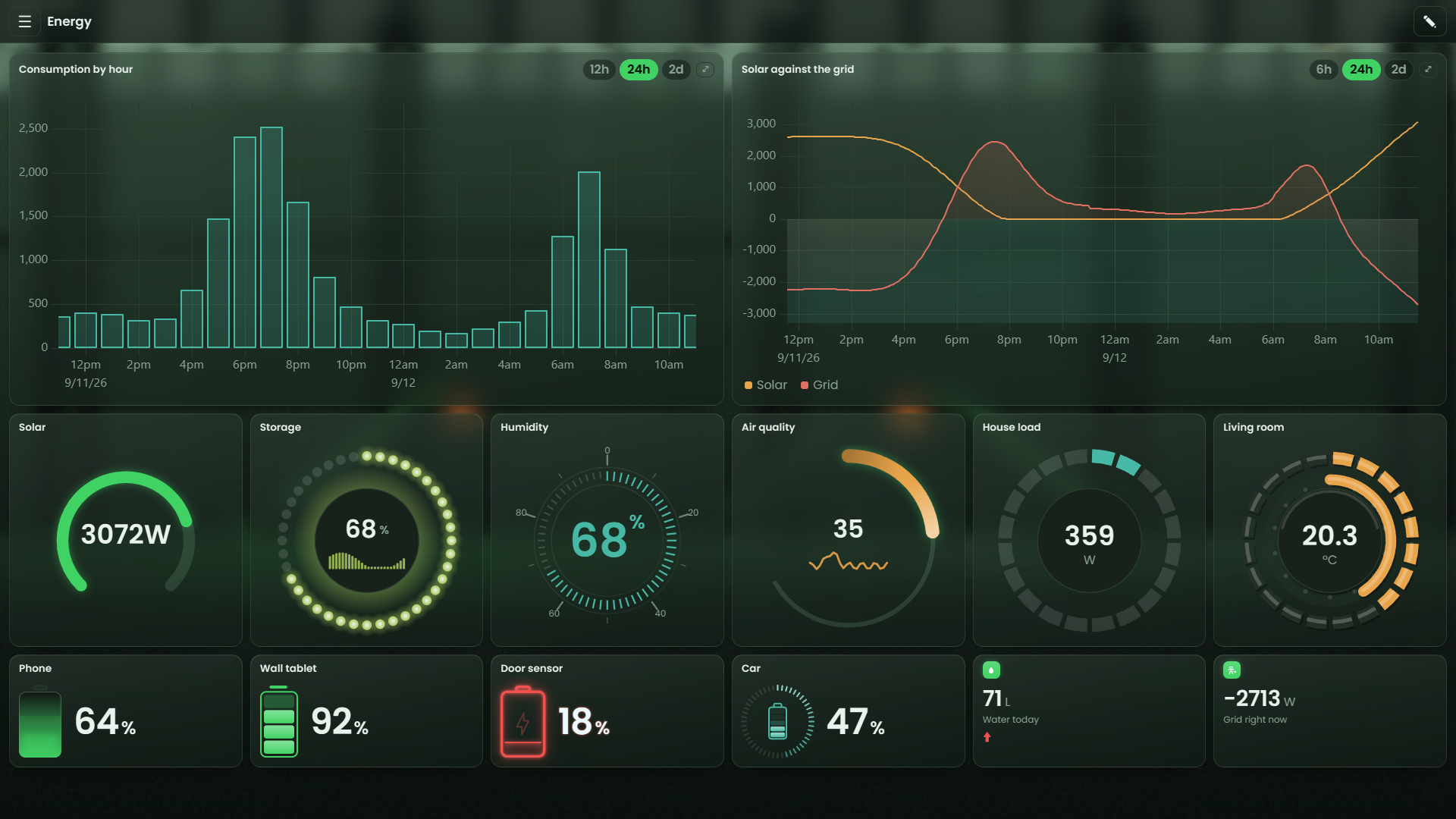
Task: Click the Car 47% reading
Action: 855,721
